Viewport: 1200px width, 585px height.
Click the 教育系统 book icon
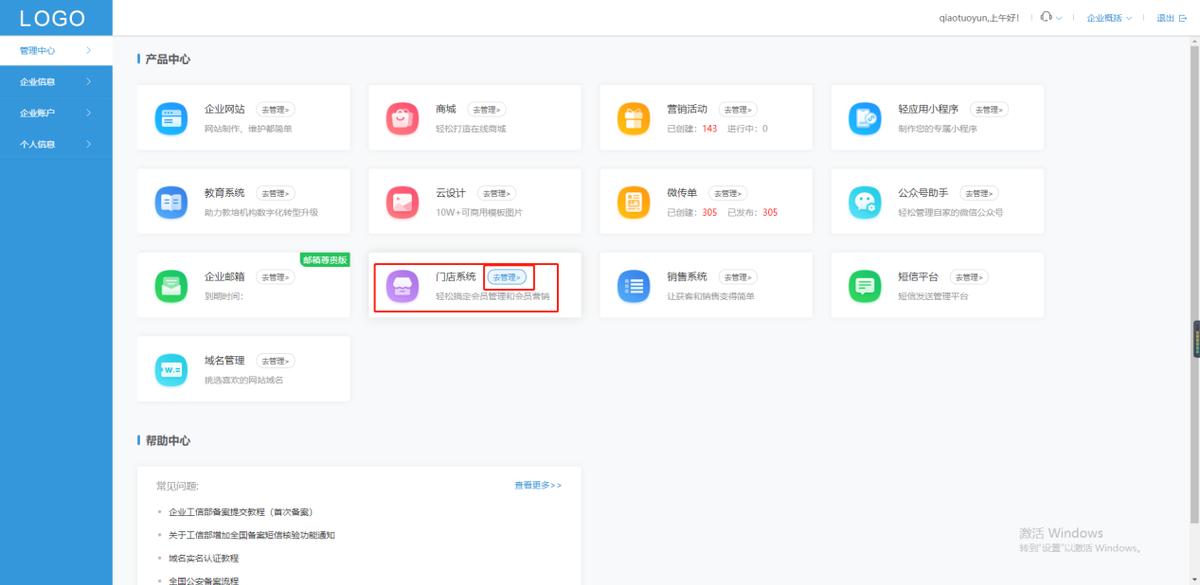(x=171, y=201)
